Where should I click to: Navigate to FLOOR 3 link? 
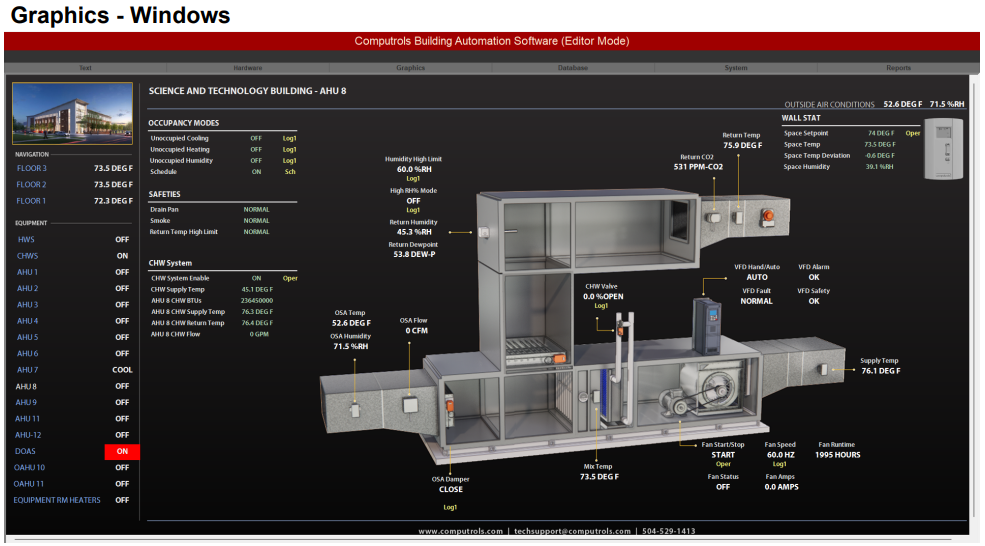pyautogui.click(x=31, y=168)
